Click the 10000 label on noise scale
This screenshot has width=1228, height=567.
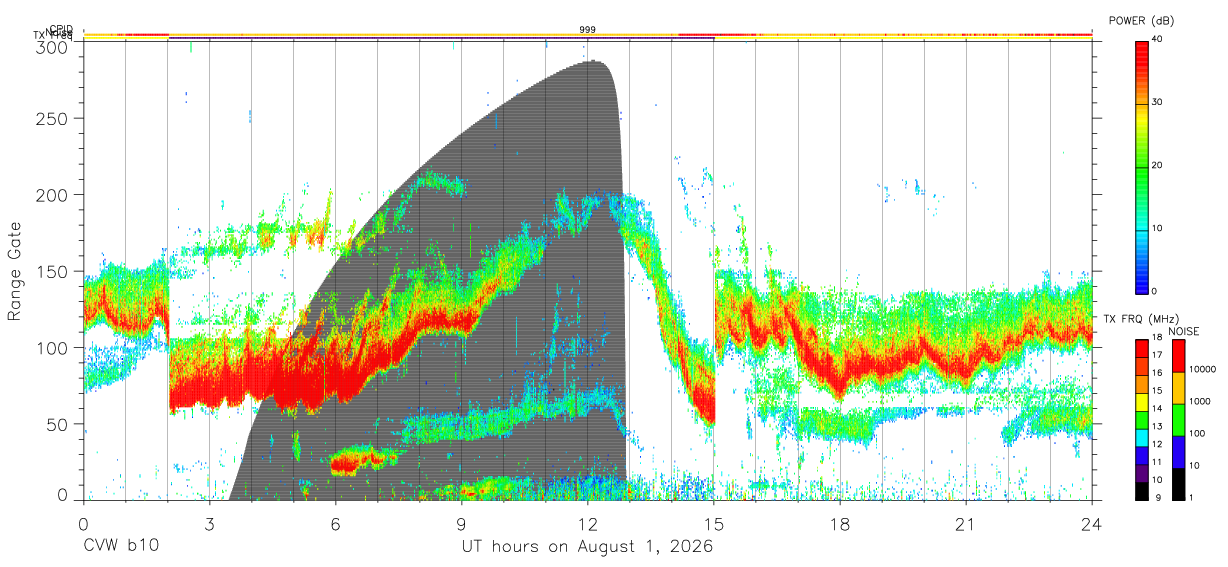pyautogui.click(x=1202, y=370)
